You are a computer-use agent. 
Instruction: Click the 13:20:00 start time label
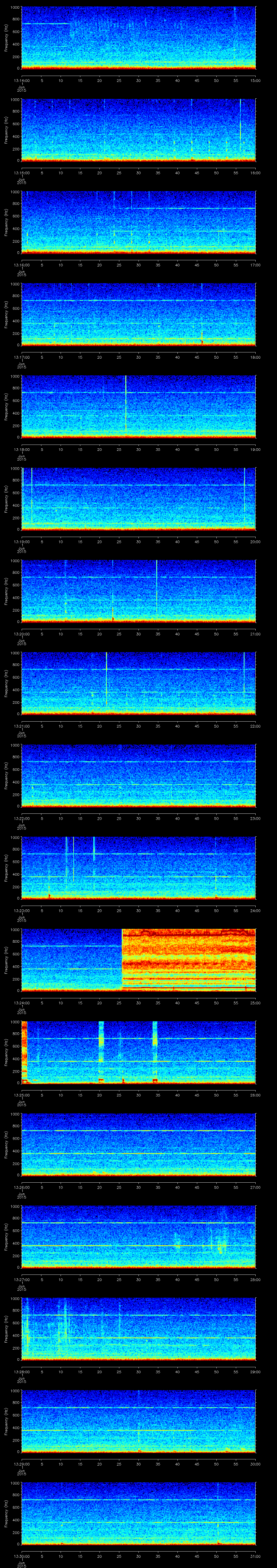click(21, 634)
